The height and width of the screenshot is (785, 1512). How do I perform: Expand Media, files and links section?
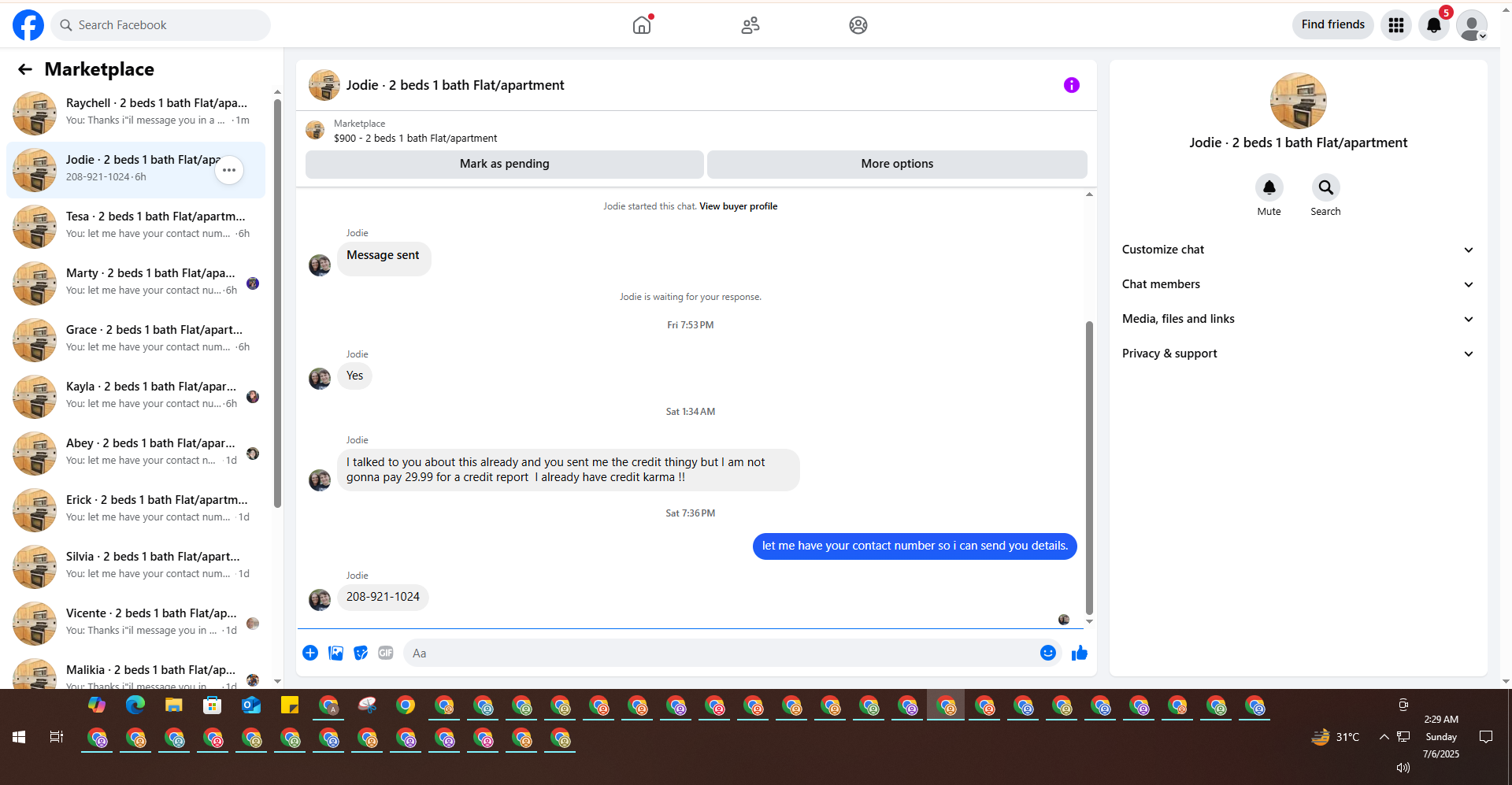coord(1298,319)
